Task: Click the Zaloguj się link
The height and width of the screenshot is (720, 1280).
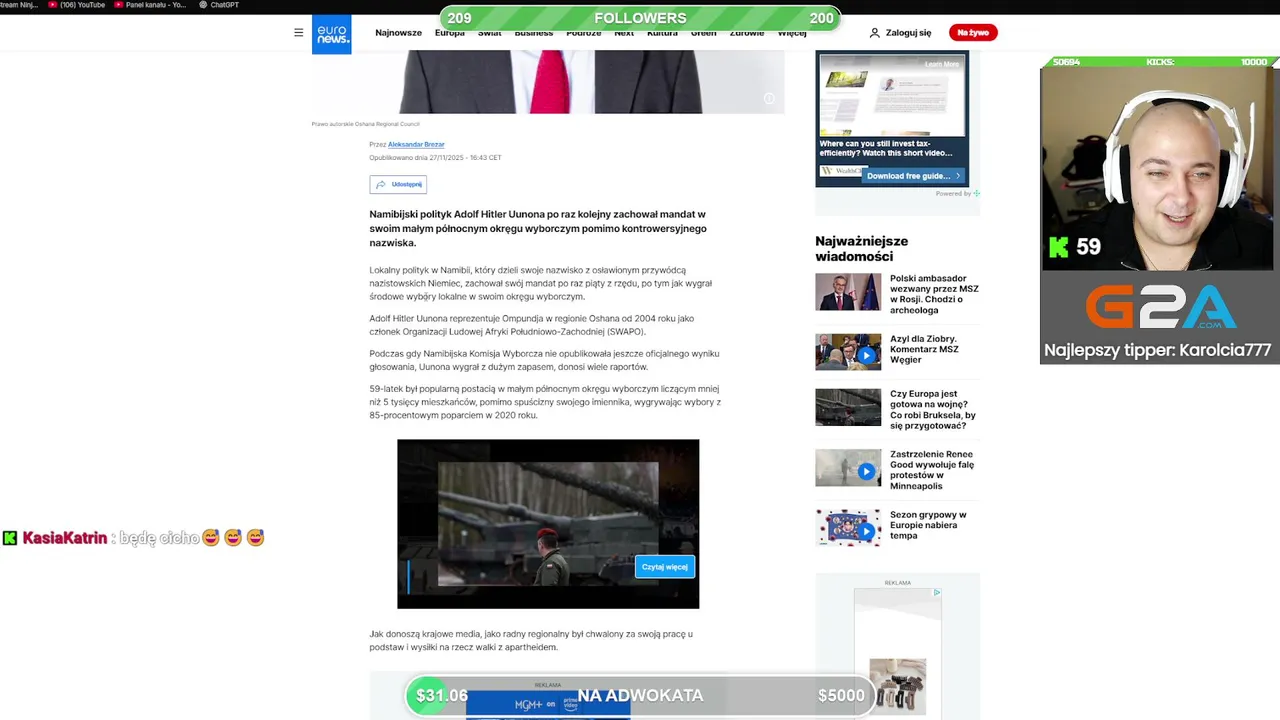Action: [908, 33]
